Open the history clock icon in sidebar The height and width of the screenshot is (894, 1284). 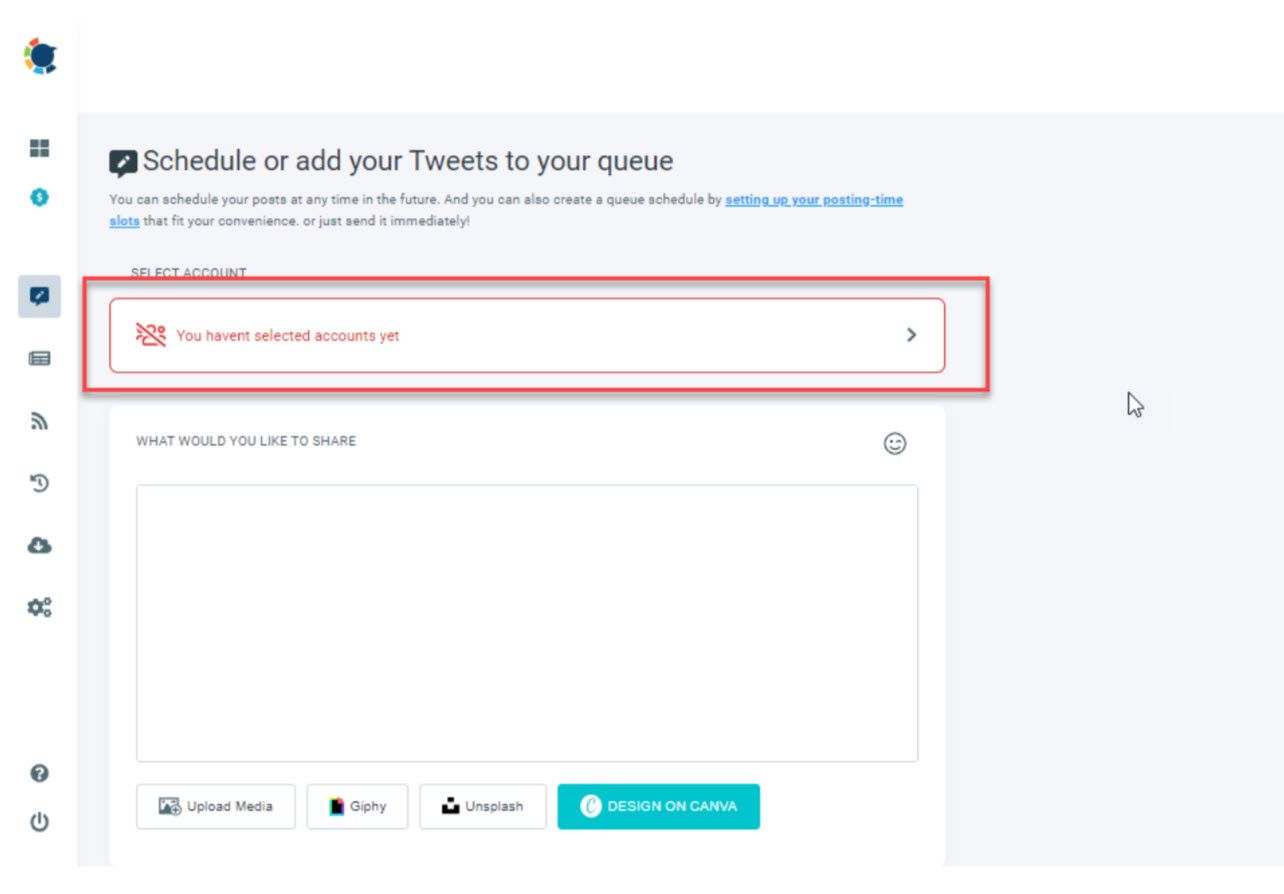[x=39, y=483]
